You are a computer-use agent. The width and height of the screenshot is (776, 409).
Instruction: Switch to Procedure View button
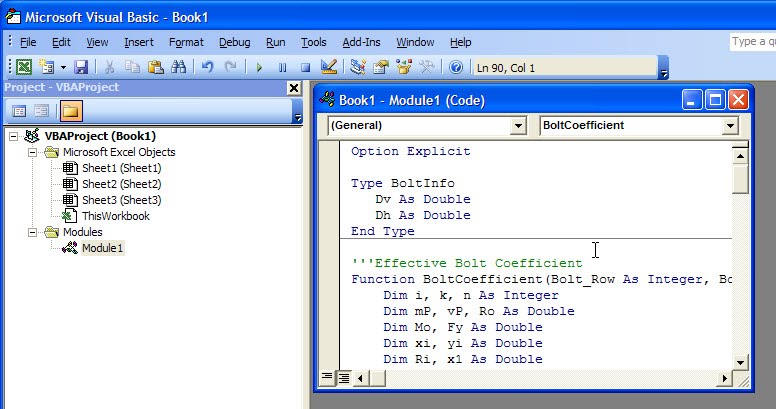pos(327,378)
